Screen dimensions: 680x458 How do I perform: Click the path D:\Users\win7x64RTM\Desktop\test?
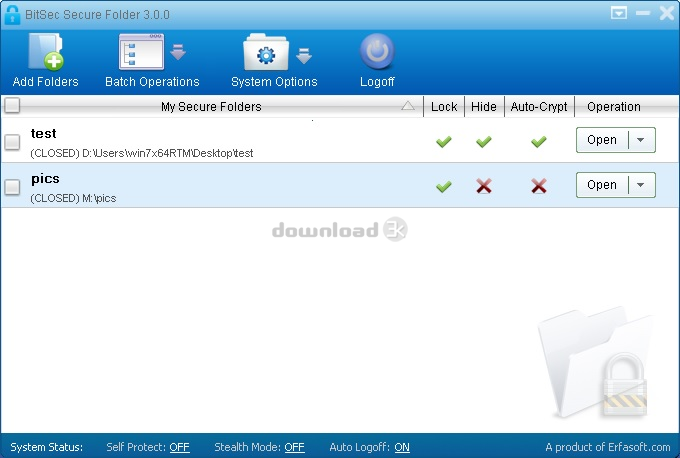point(167,153)
